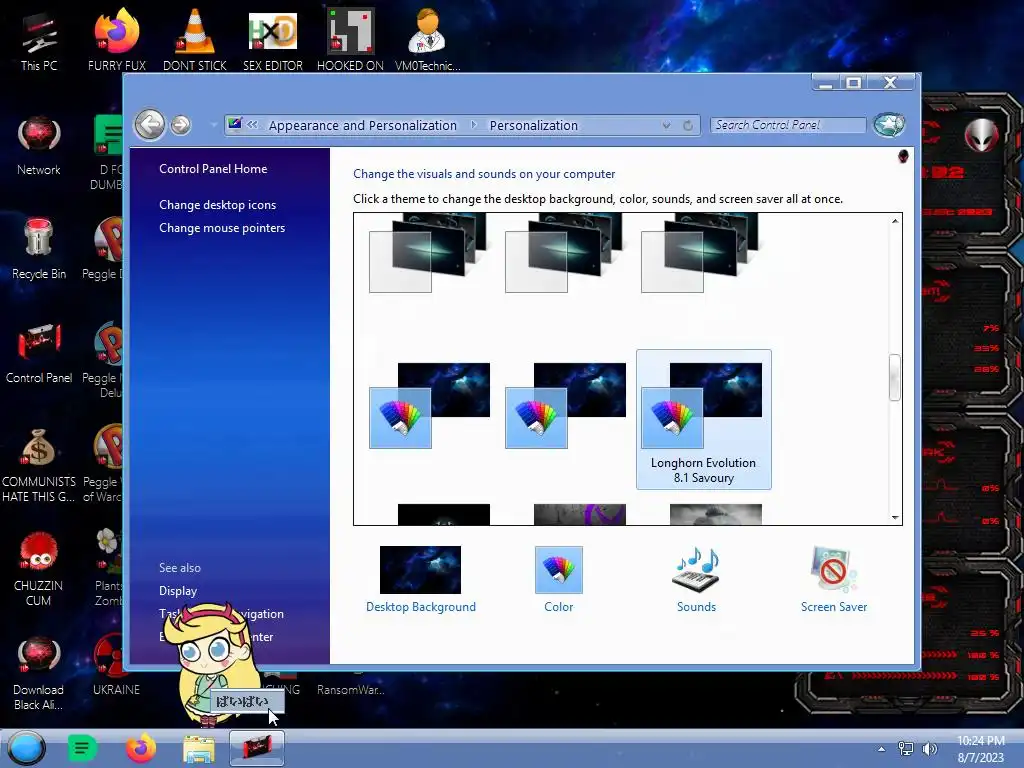
Task: Open This PC desktop icon
Action: (x=39, y=40)
